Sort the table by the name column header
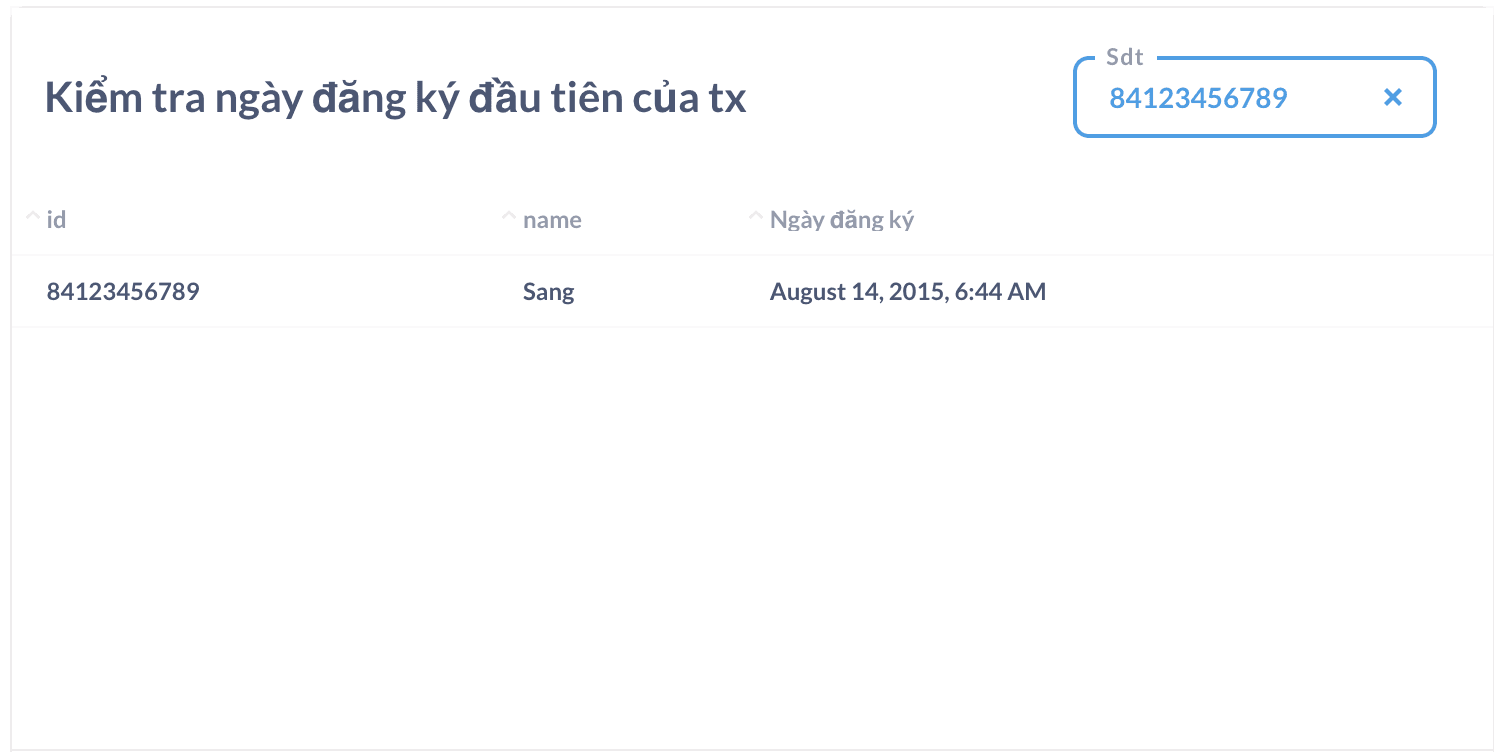 coord(552,220)
